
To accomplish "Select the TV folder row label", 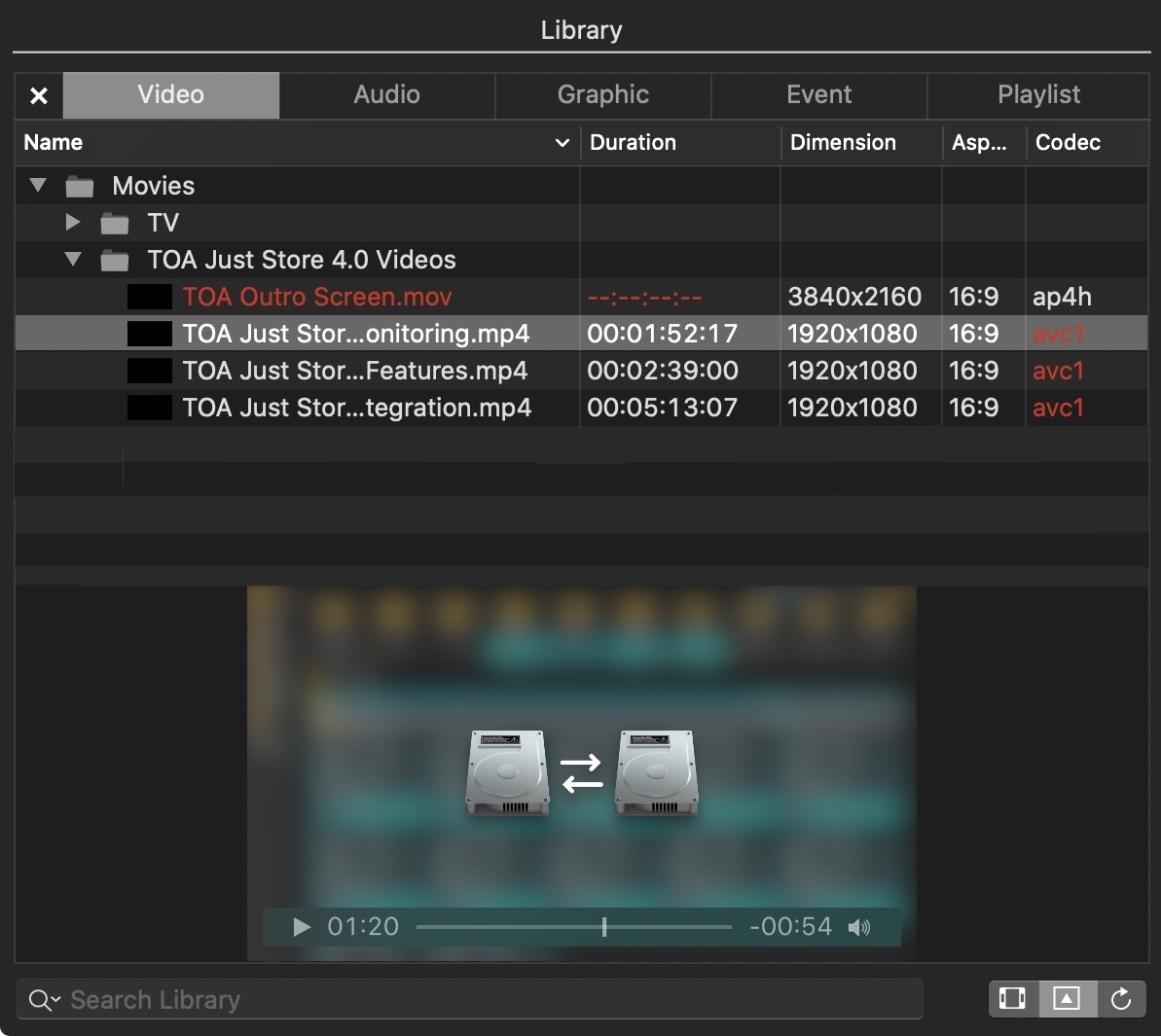I will [x=163, y=223].
